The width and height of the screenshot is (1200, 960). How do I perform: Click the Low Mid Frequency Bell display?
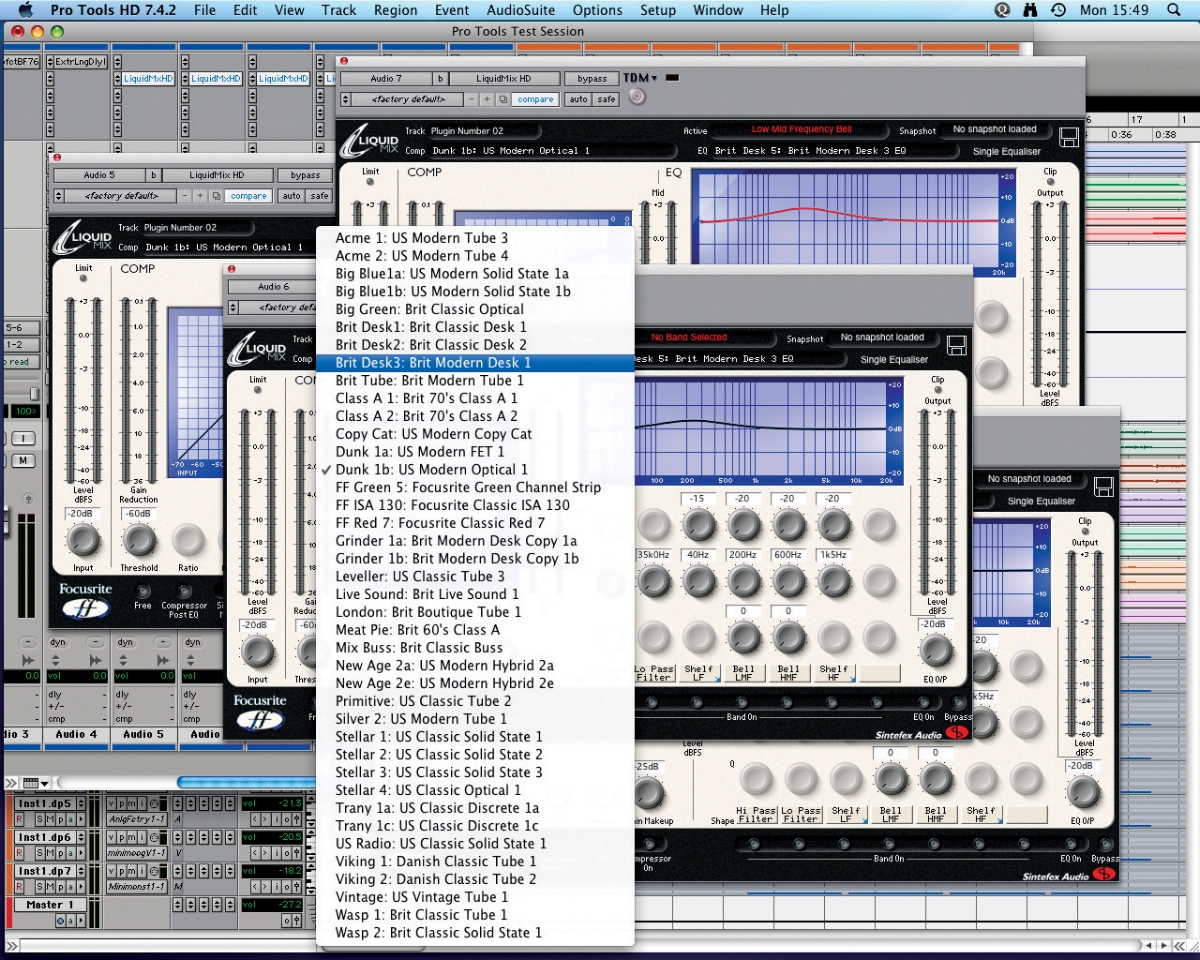801,130
